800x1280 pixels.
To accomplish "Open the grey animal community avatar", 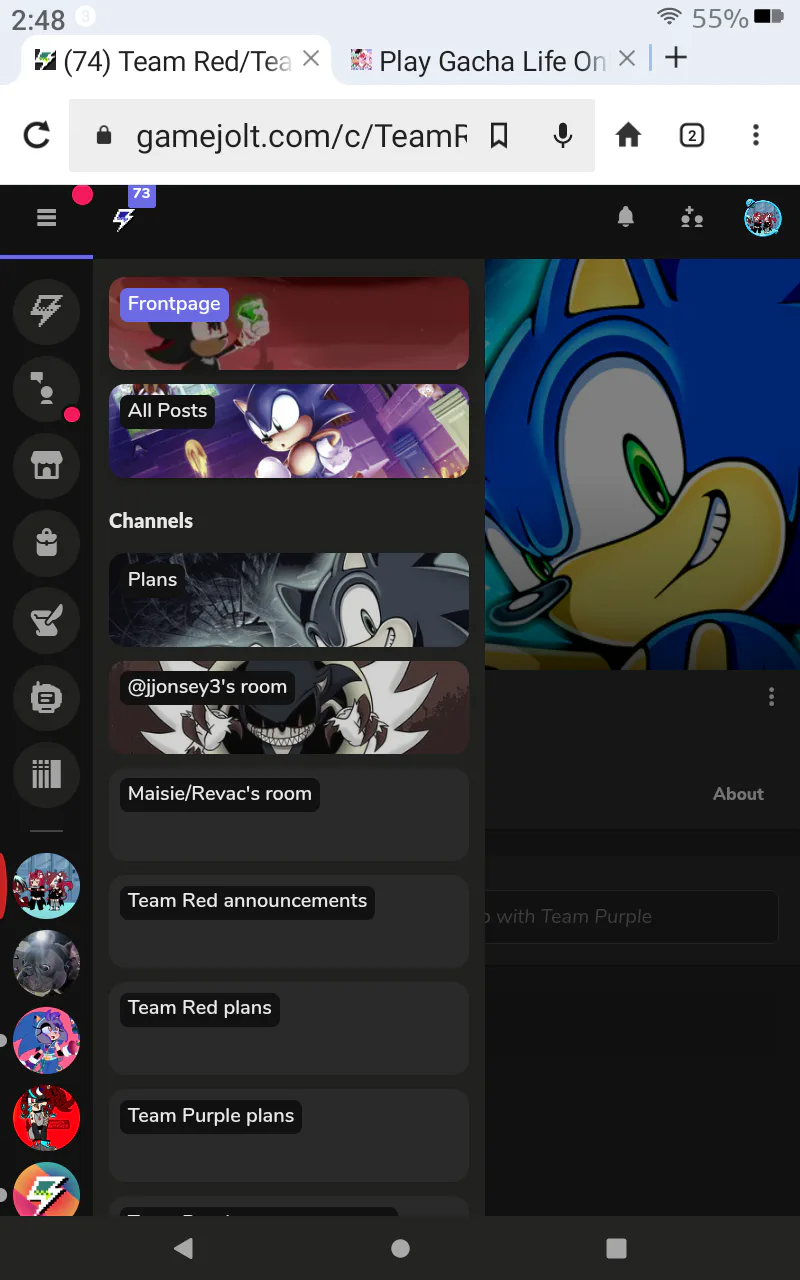I will pyautogui.click(x=46, y=963).
